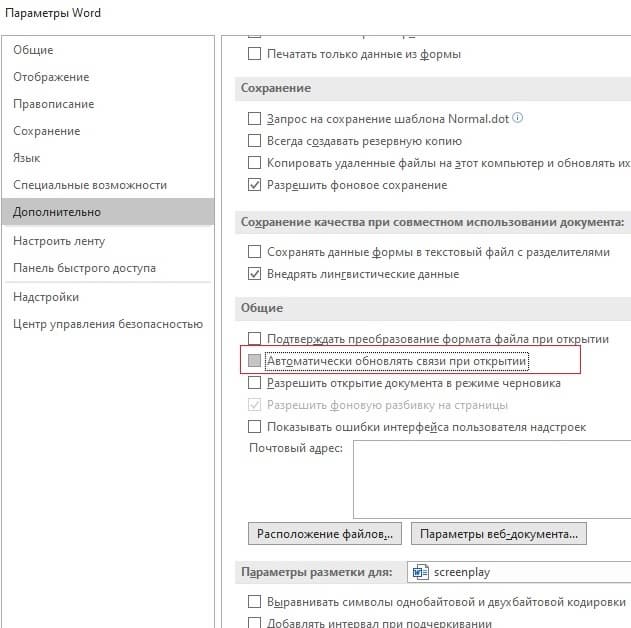Toggle 'Внедрять лингвистические данные' checkbox
The width and height of the screenshot is (631, 628).
[255, 274]
